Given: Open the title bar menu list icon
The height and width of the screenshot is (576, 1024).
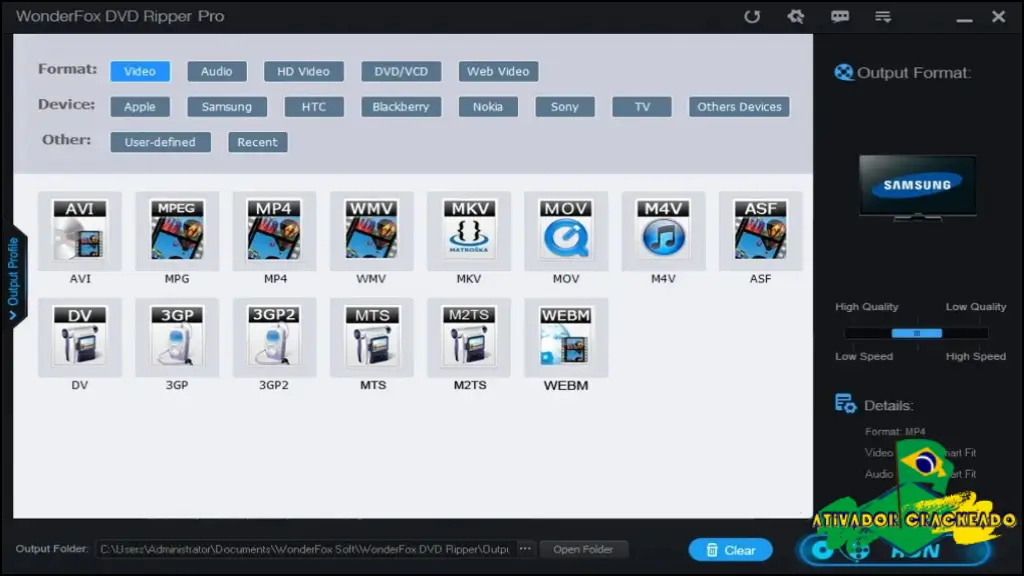Looking at the screenshot, I should pyautogui.click(x=883, y=16).
